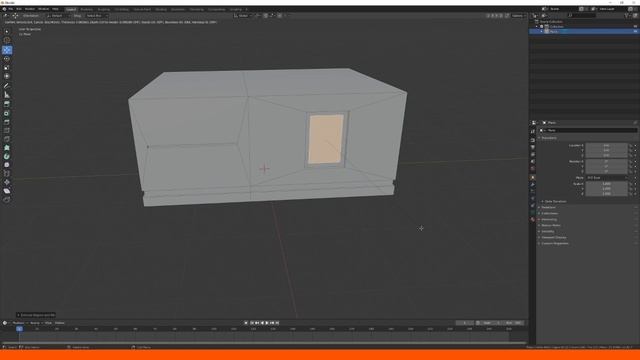Select the Edge Slide tool
The width and height of the screenshot is (640, 360).
click(x=7, y=174)
